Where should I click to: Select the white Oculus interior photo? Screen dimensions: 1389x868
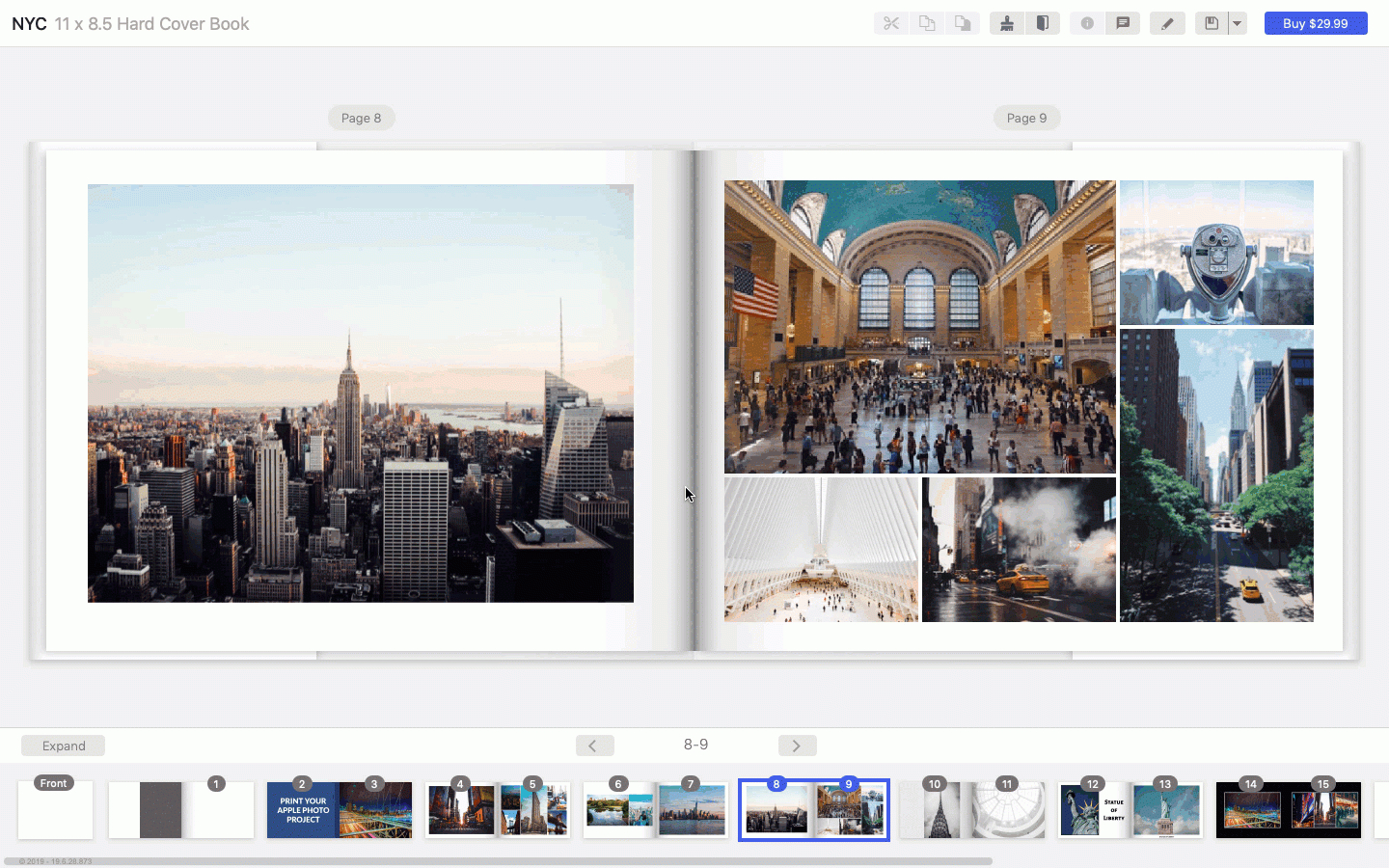pos(821,550)
